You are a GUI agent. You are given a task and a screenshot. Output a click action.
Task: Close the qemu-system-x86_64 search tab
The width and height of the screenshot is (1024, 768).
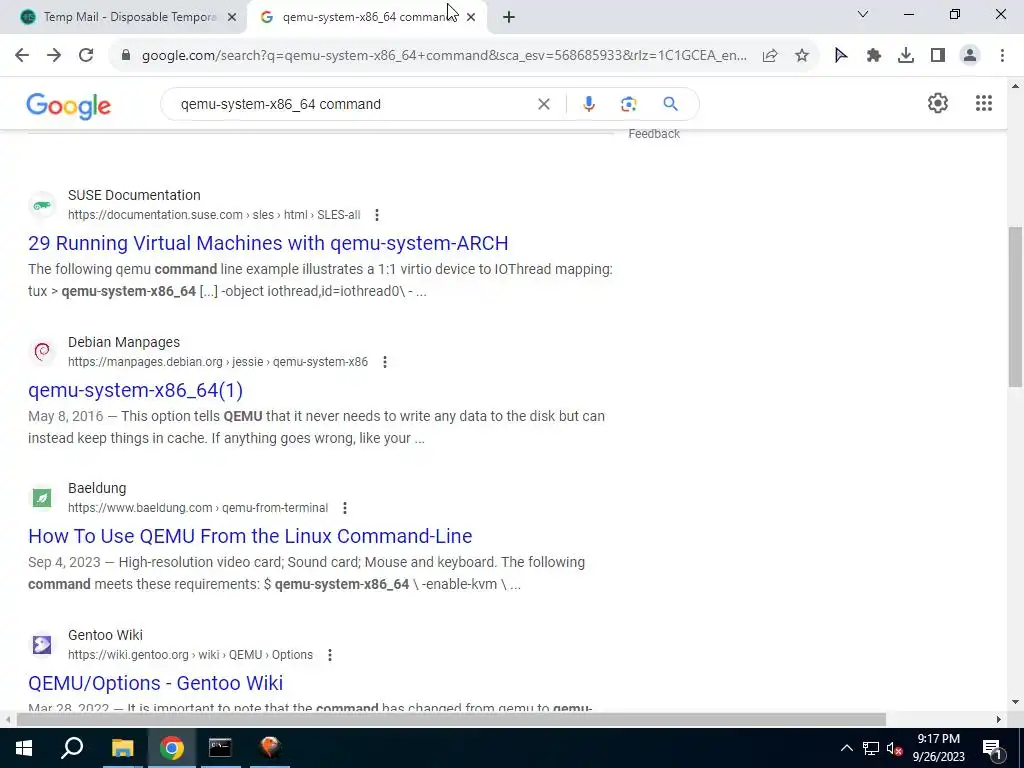click(471, 17)
